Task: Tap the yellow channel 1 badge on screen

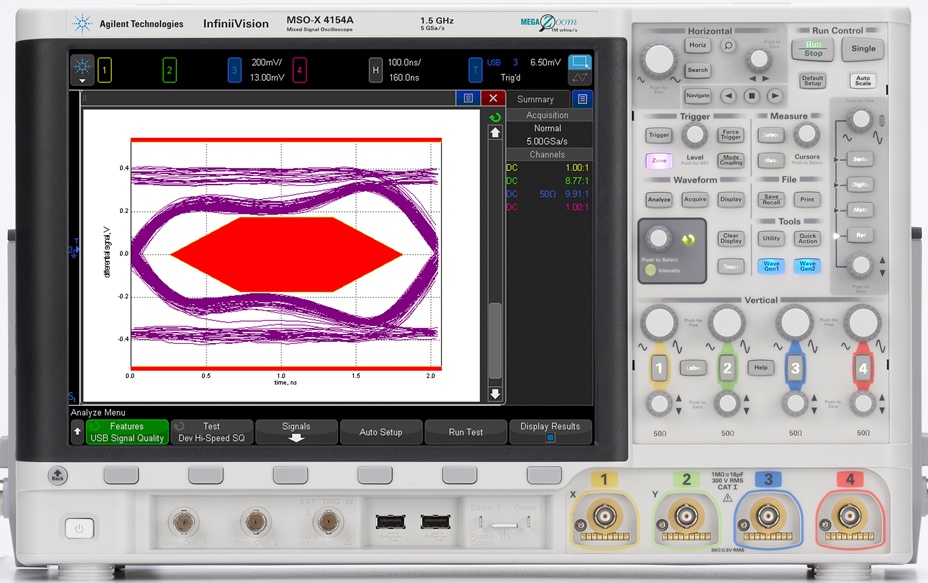Action: (x=104, y=70)
